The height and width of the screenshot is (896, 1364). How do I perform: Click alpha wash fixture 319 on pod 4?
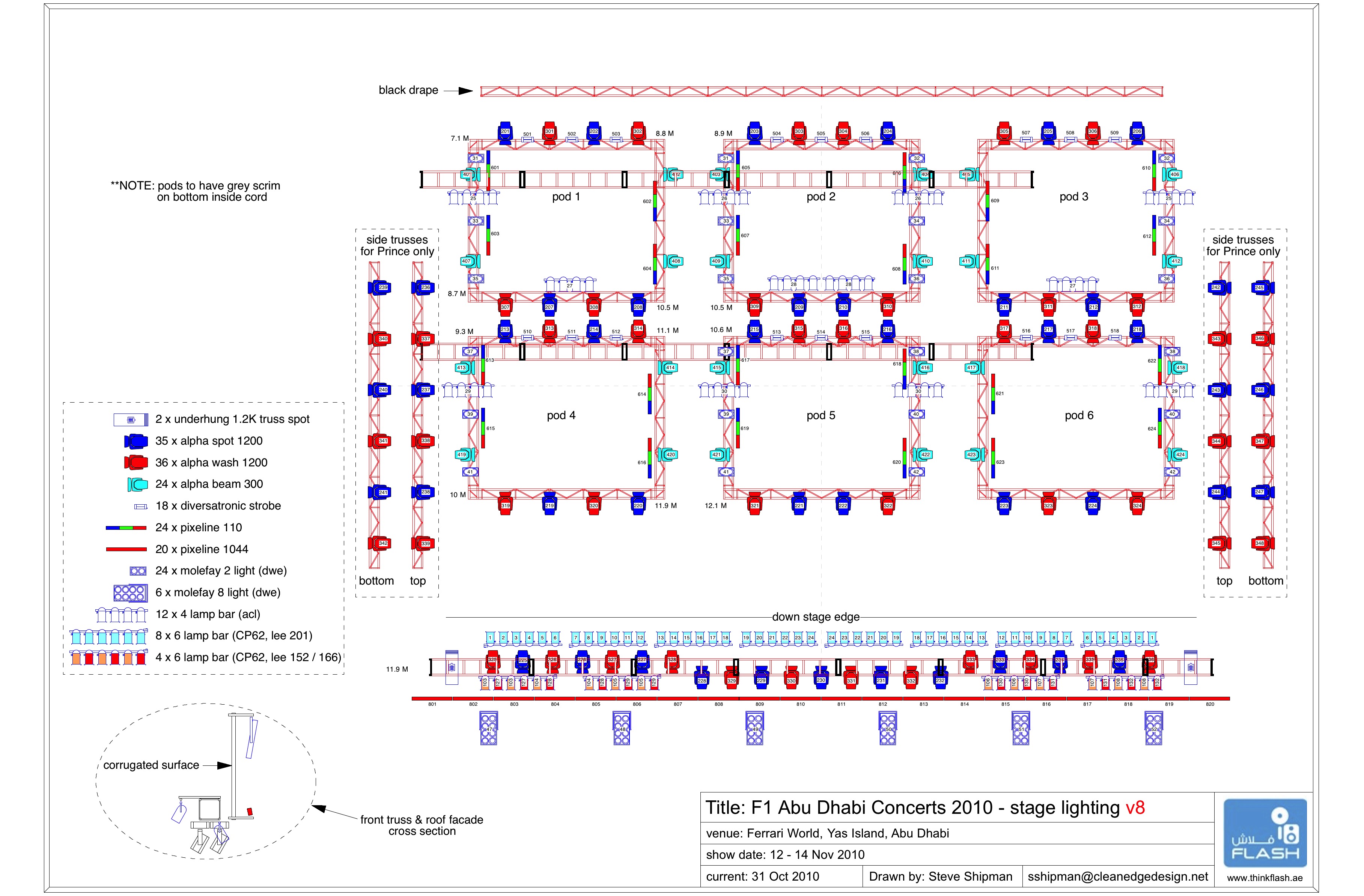(x=505, y=504)
